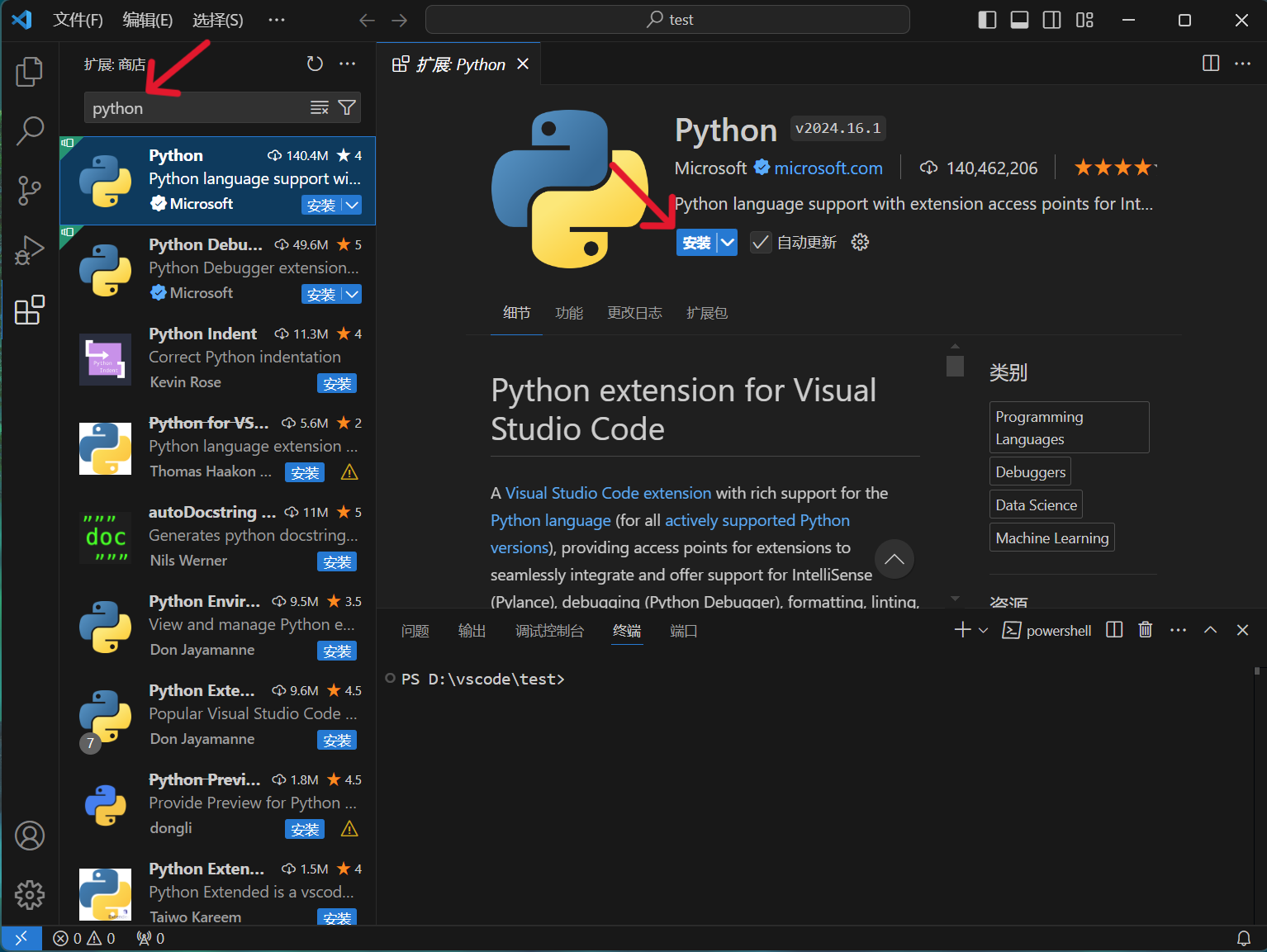
Task: Toggle the bottom panel layout icon
Action: (1019, 20)
